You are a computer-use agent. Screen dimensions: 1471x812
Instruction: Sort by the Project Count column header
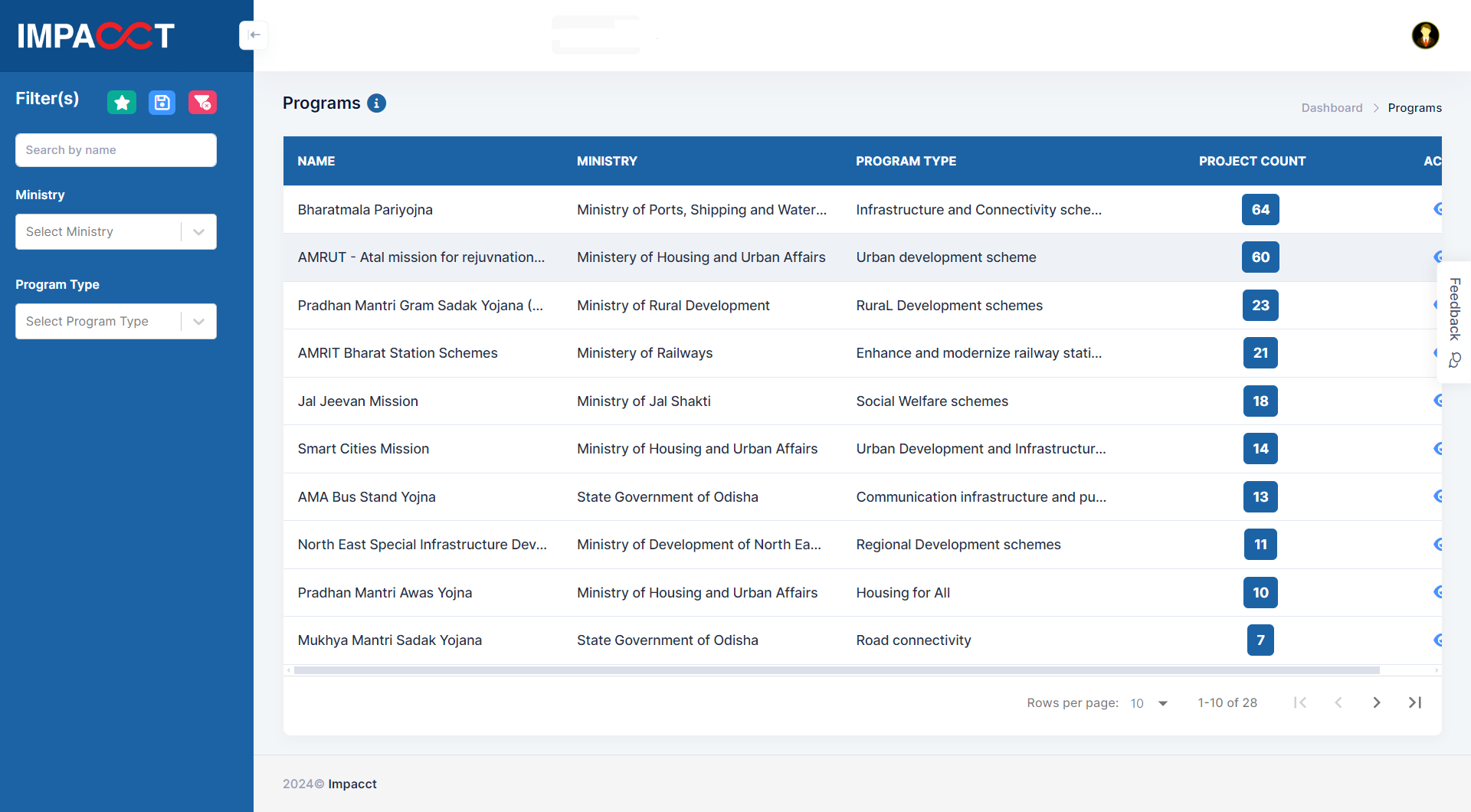coord(1252,161)
